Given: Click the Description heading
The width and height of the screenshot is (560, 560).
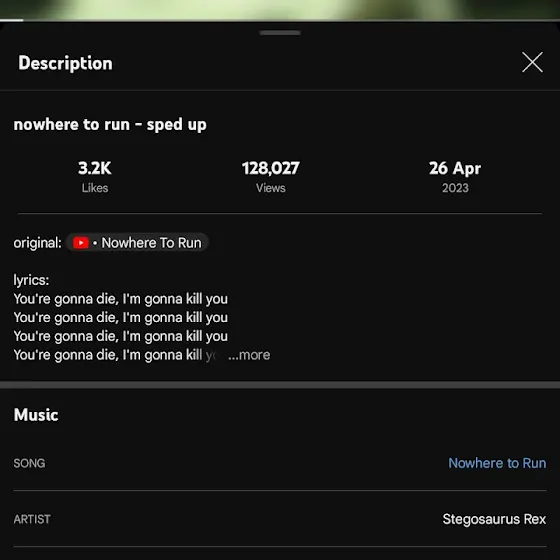Looking at the screenshot, I should [x=65, y=63].
